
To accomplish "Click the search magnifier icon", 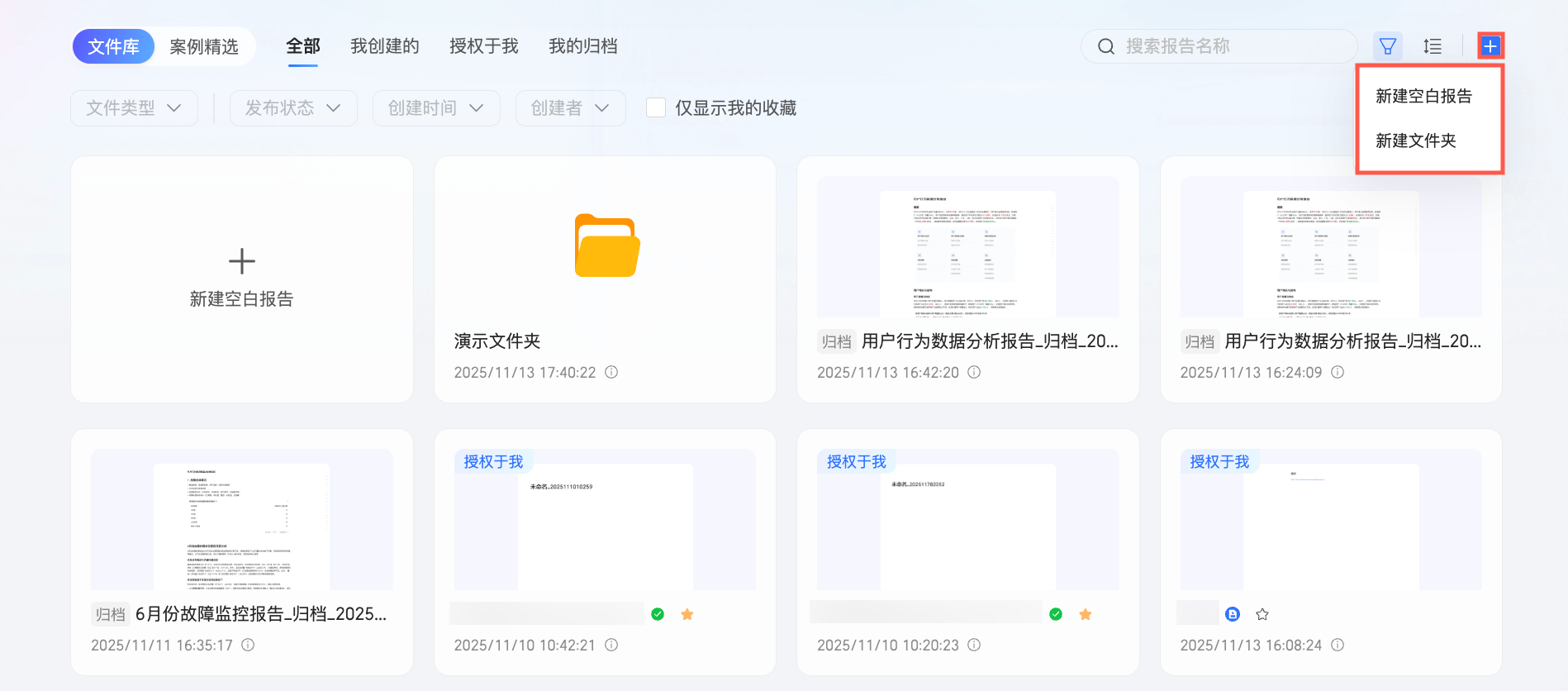I will pyautogui.click(x=1106, y=46).
